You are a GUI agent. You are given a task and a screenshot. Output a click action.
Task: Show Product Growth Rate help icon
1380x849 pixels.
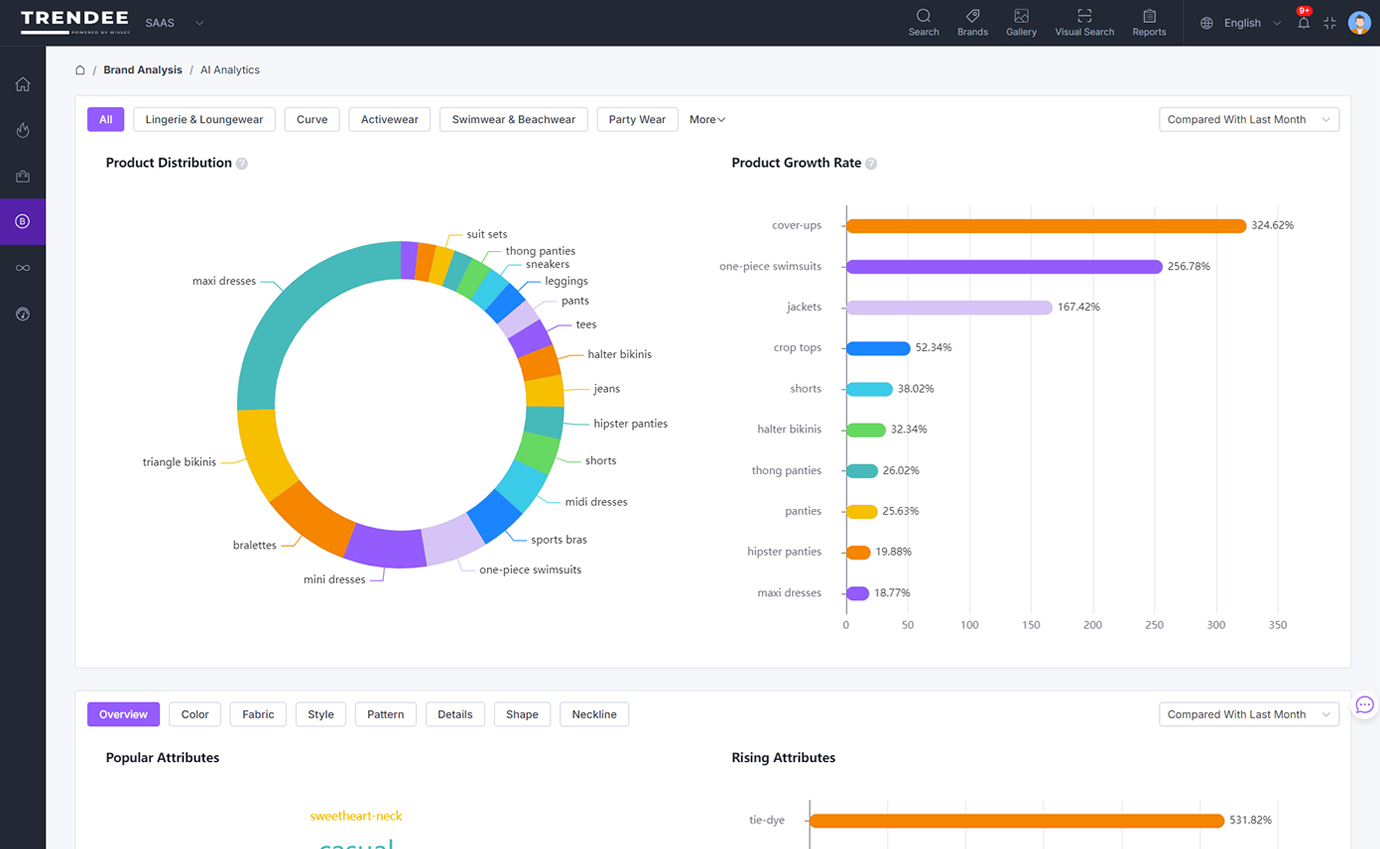871,163
